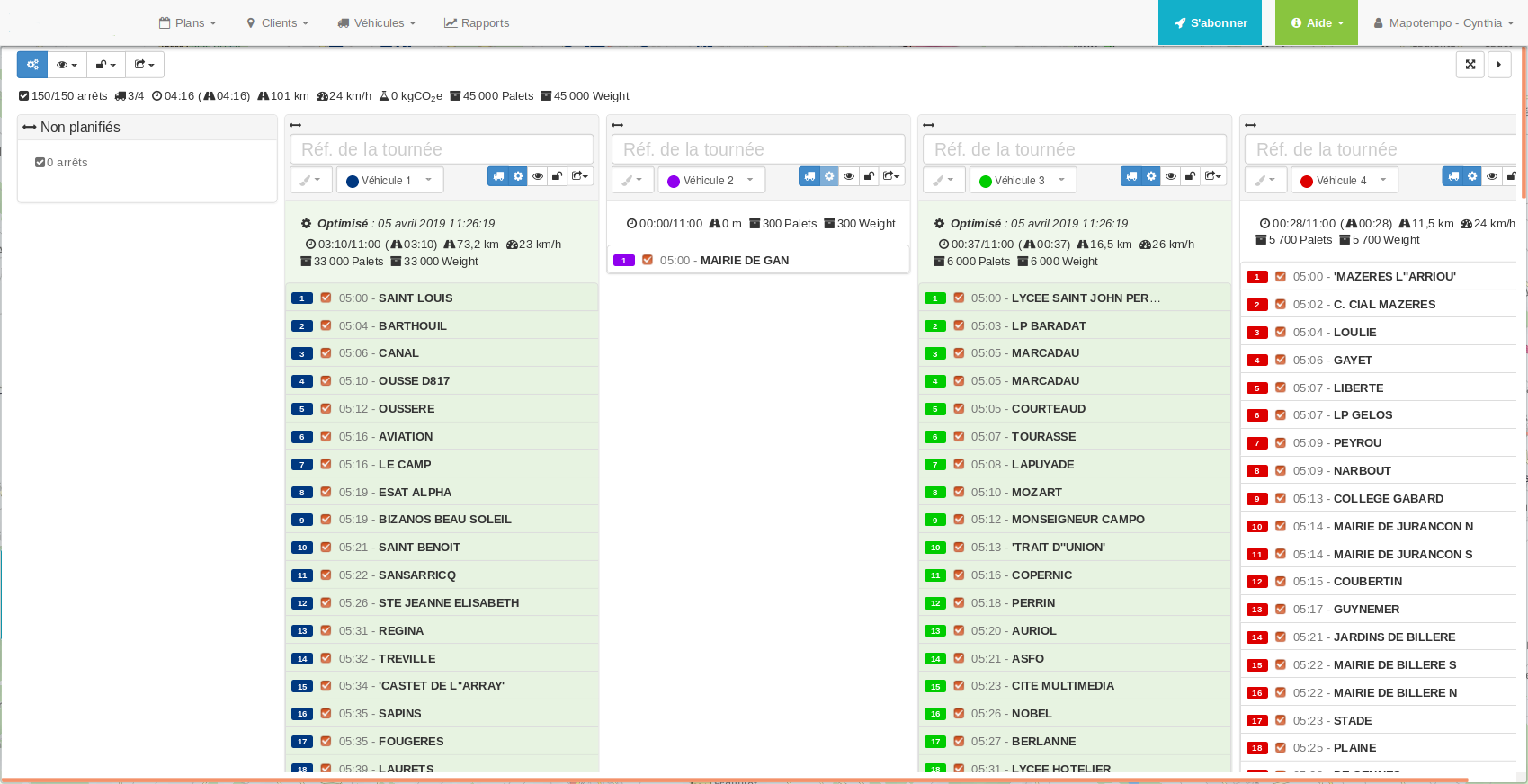Click drag handle arrows above Véhicule 1 route
Viewport: 1528px width, 784px height.
[296, 125]
